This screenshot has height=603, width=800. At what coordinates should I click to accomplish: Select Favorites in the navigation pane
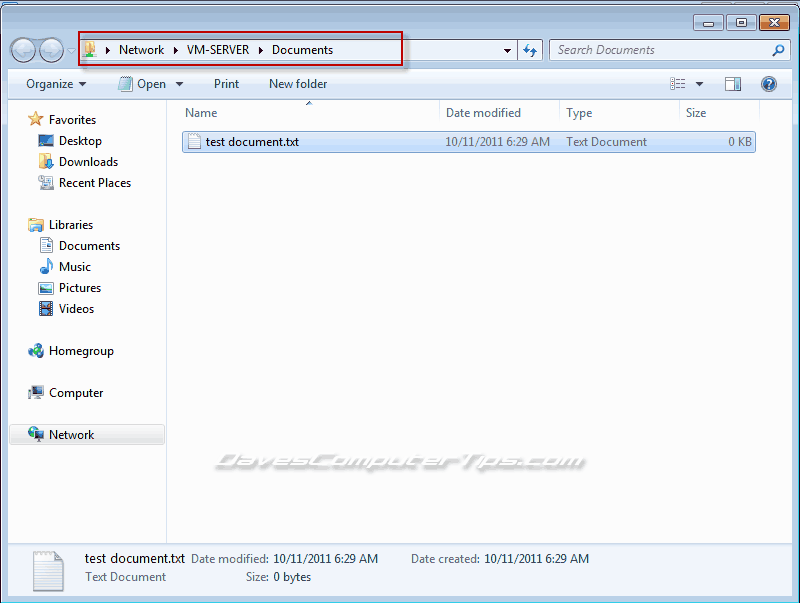(x=72, y=120)
